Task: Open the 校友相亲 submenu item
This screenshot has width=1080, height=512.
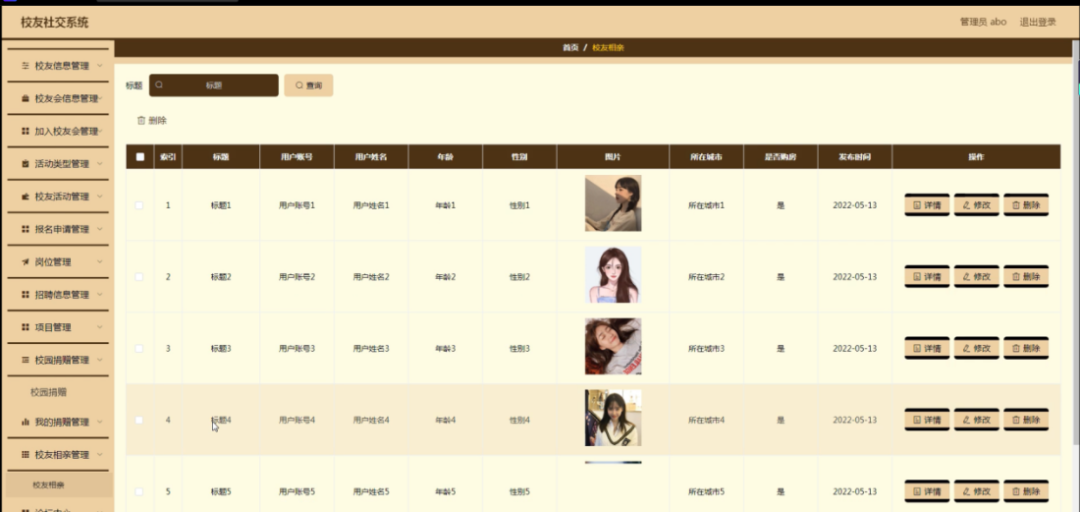Action: 59,485
